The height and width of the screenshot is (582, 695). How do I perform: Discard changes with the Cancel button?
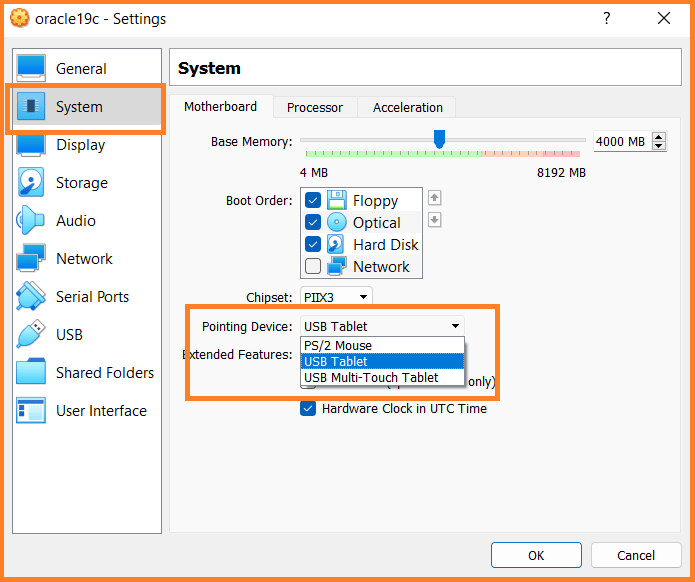coord(636,555)
